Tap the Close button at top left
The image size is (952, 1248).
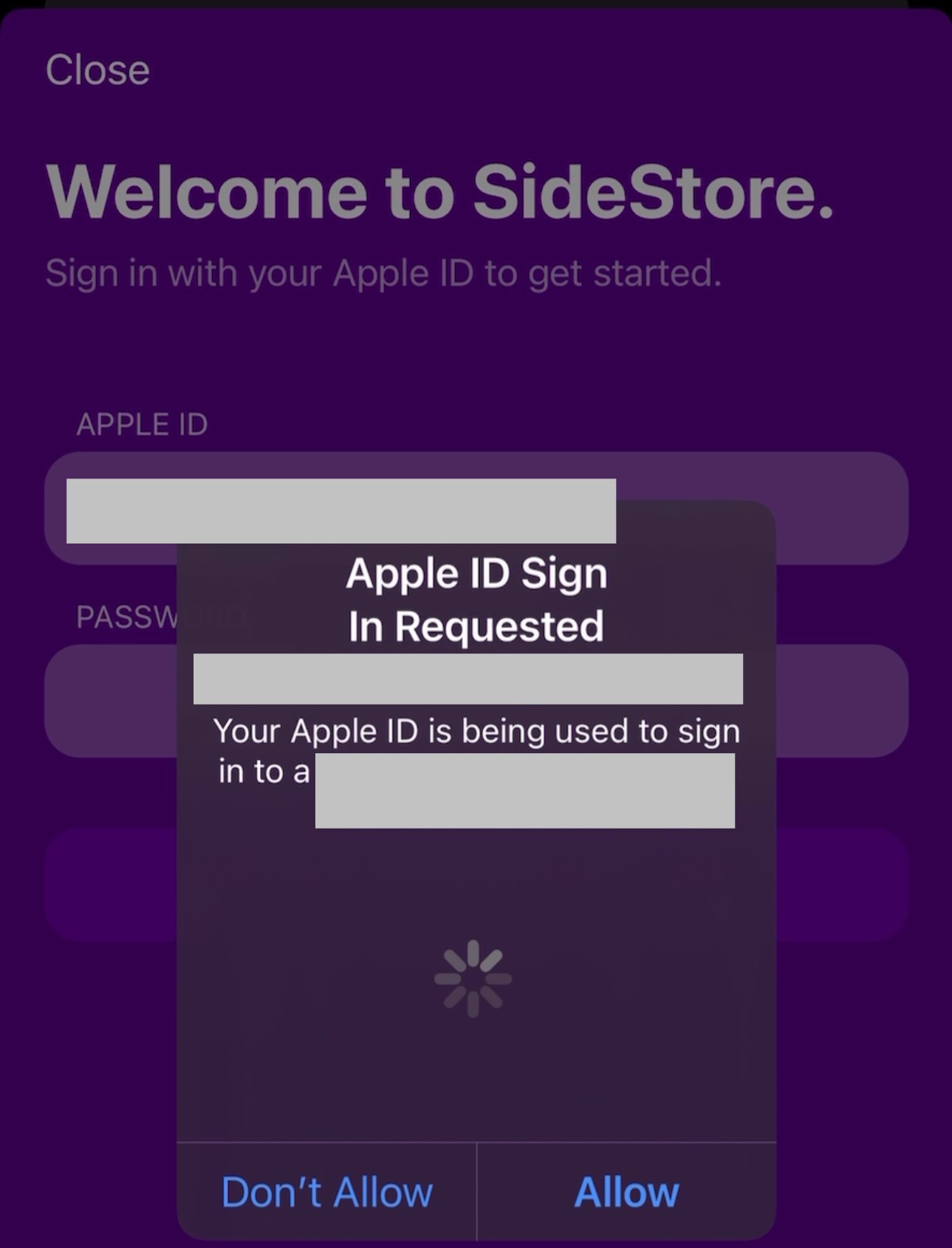tap(97, 70)
